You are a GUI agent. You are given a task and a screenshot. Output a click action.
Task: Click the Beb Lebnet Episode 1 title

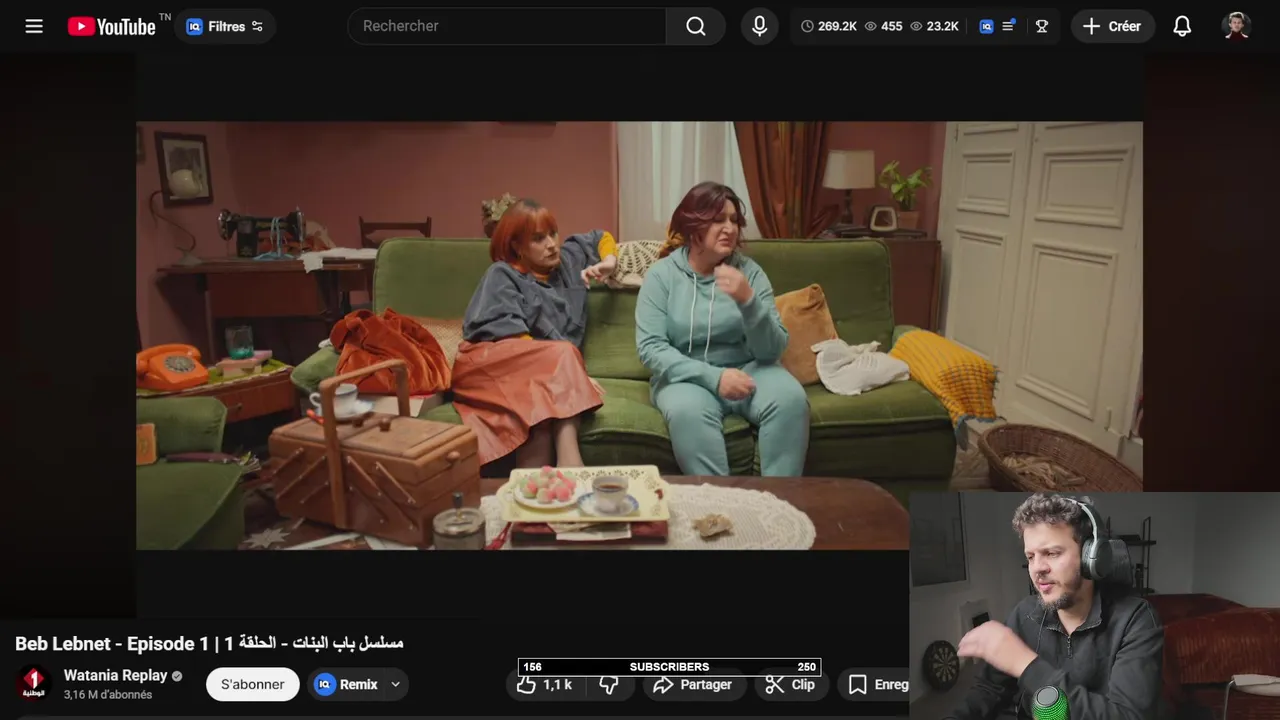point(209,643)
